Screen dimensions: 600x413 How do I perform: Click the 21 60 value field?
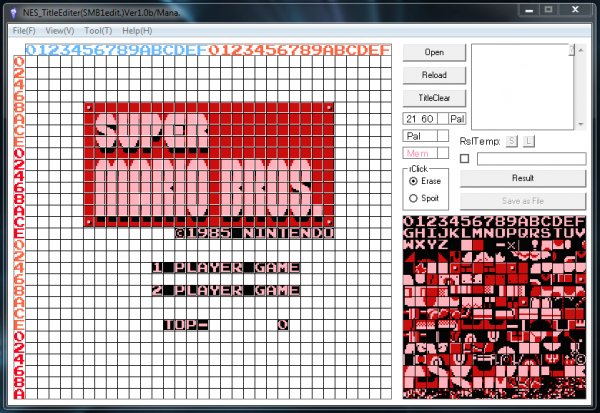420,119
